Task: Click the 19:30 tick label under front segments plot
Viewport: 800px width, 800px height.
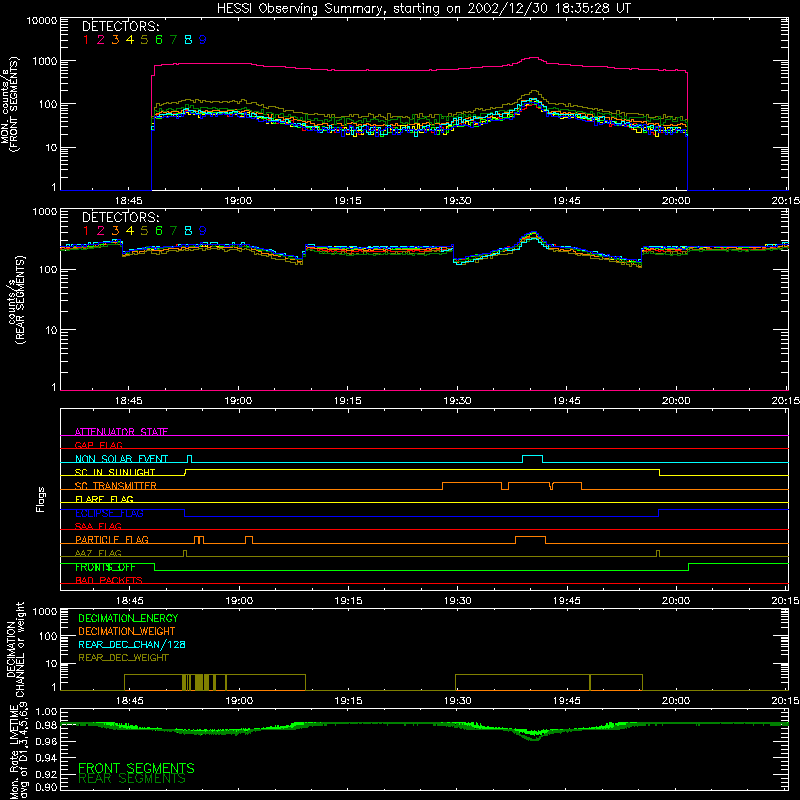Action: click(x=457, y=201)
